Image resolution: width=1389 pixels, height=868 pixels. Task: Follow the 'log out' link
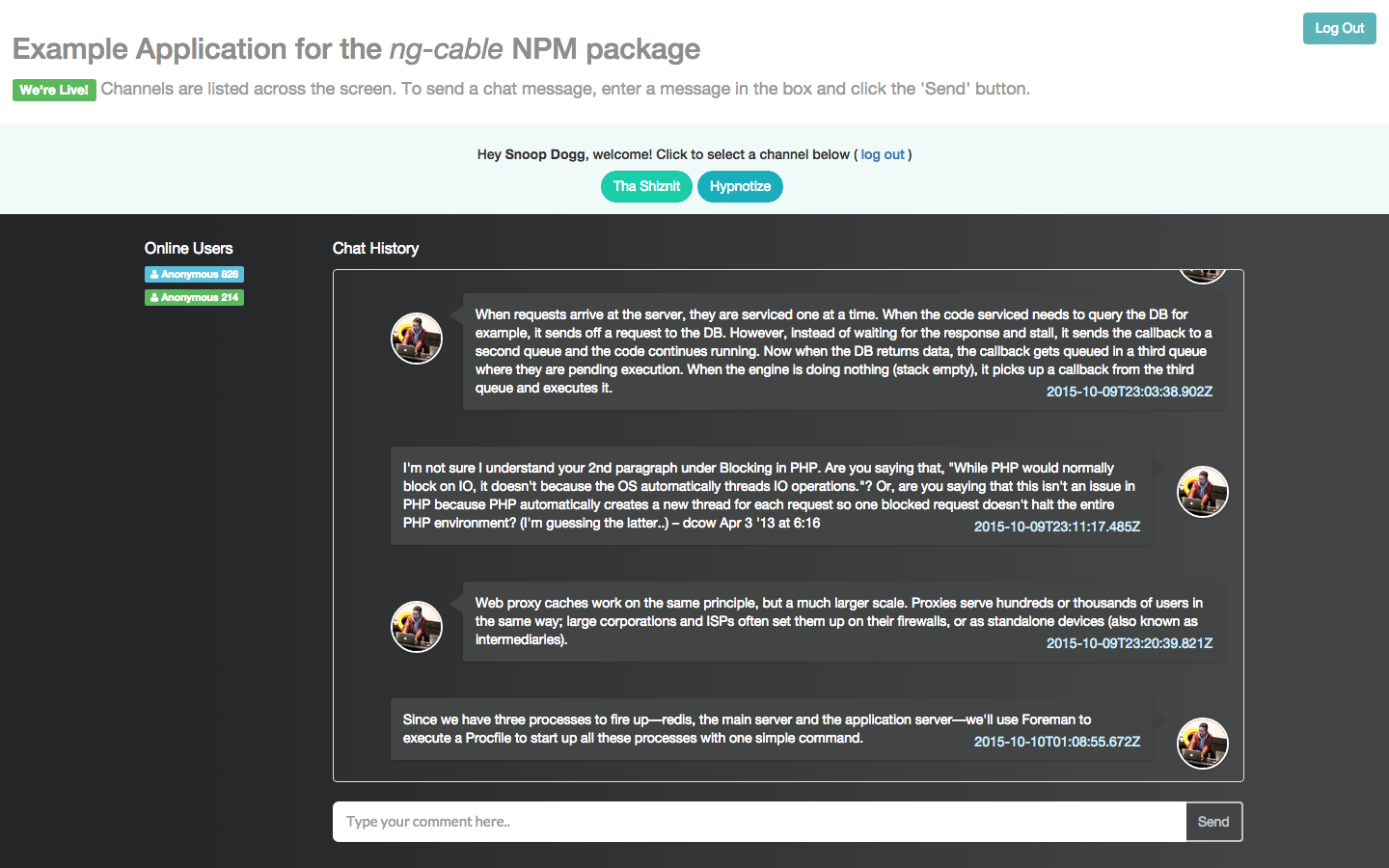883,154
